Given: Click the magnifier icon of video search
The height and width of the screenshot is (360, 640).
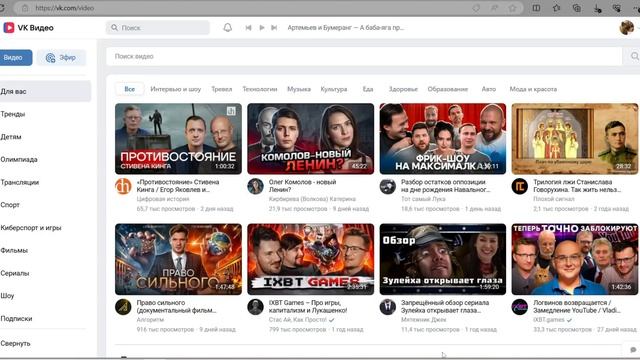Looking at the screenshot, I should click(634, 56).
